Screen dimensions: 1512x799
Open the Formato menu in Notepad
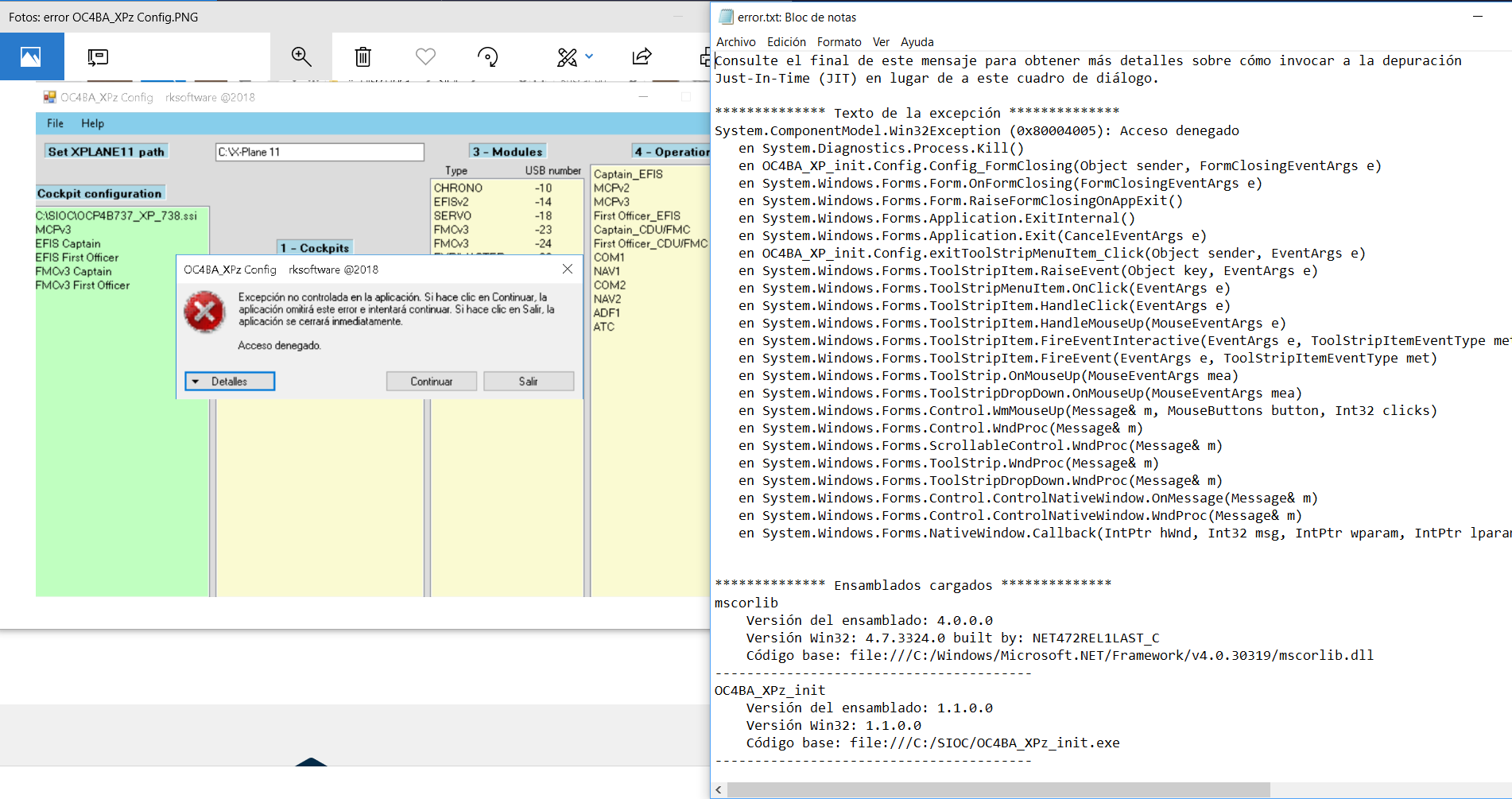tap(839, 42)
